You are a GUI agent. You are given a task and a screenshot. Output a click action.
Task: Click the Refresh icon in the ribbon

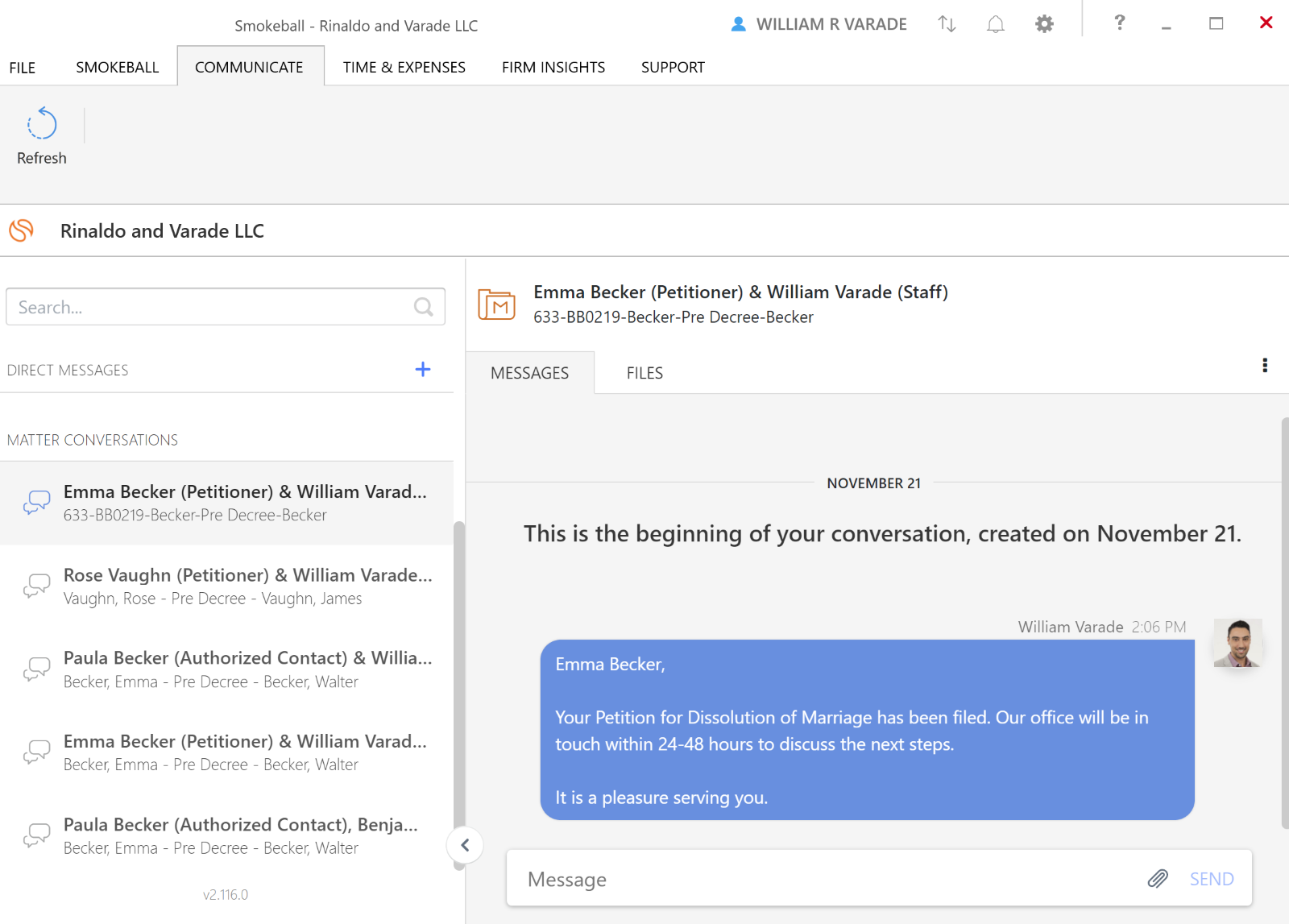coord(42,124)
